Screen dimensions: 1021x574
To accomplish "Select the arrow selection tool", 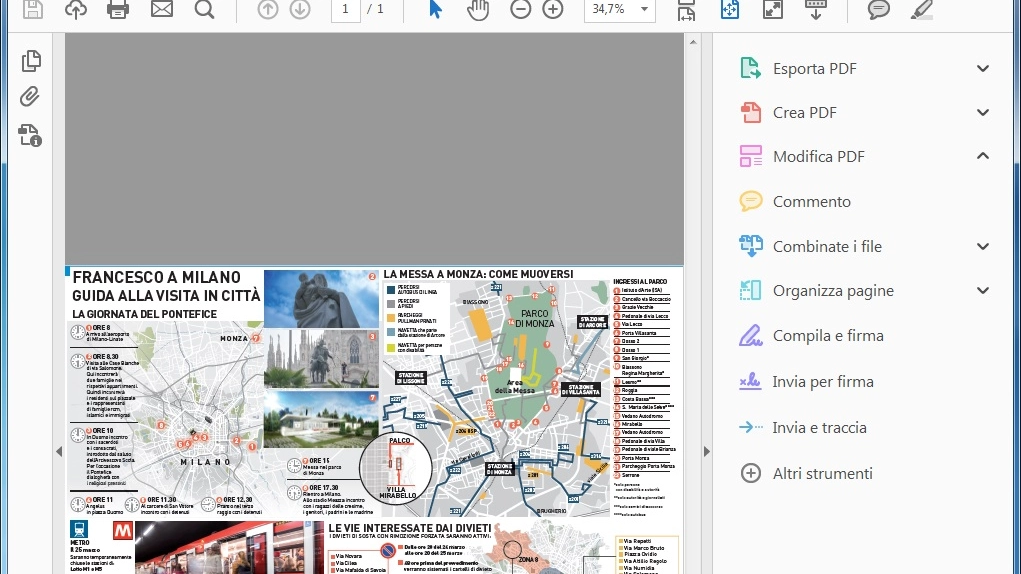I will pyautogui.click(x=436, y=9).
